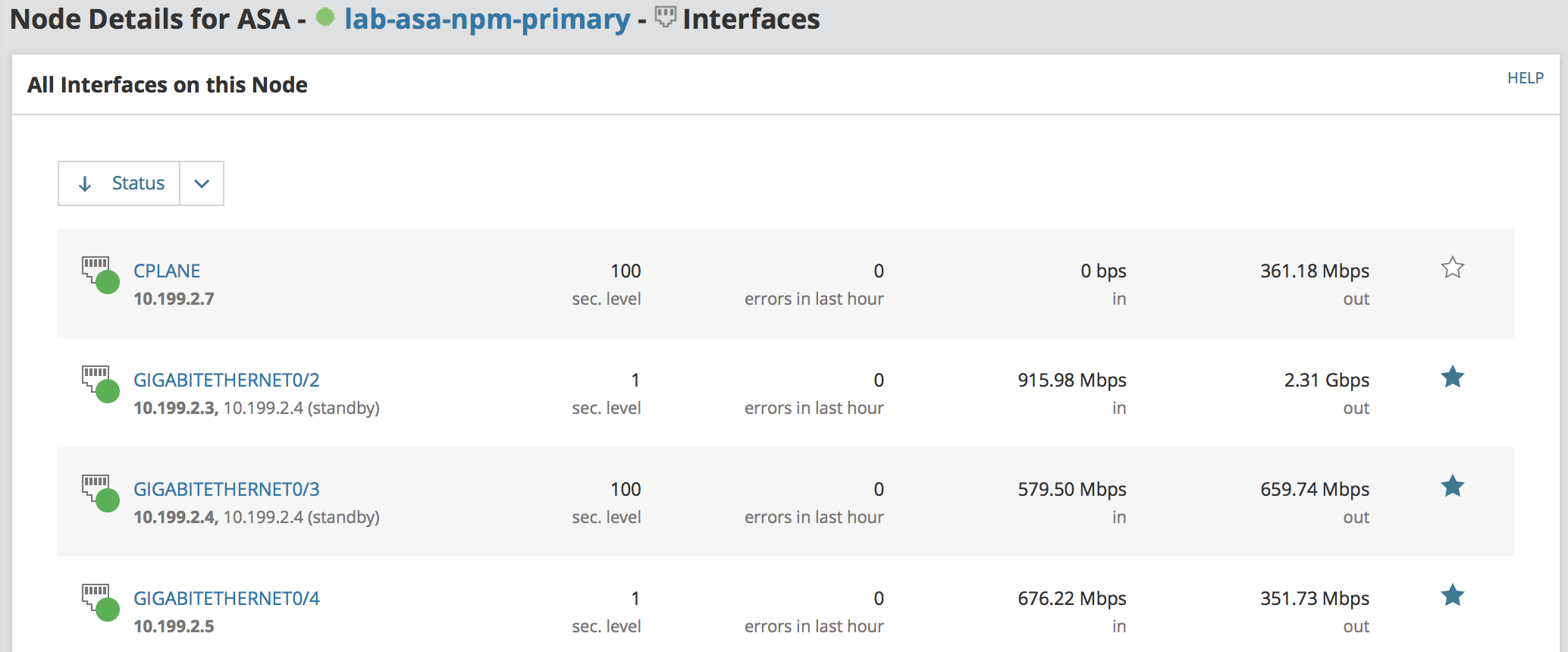
Task: Click the green node status dot in title
Action: pyautogui.click(x=325, y=17)
